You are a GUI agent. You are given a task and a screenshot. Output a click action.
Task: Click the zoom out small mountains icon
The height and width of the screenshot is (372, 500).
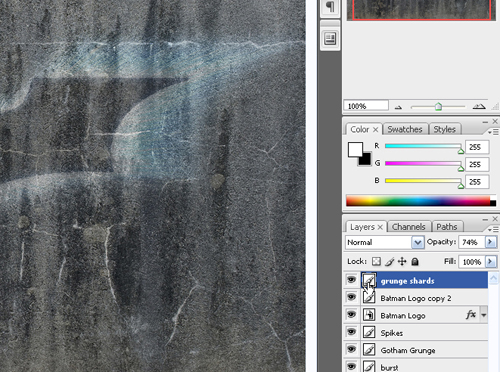(398, 107)
